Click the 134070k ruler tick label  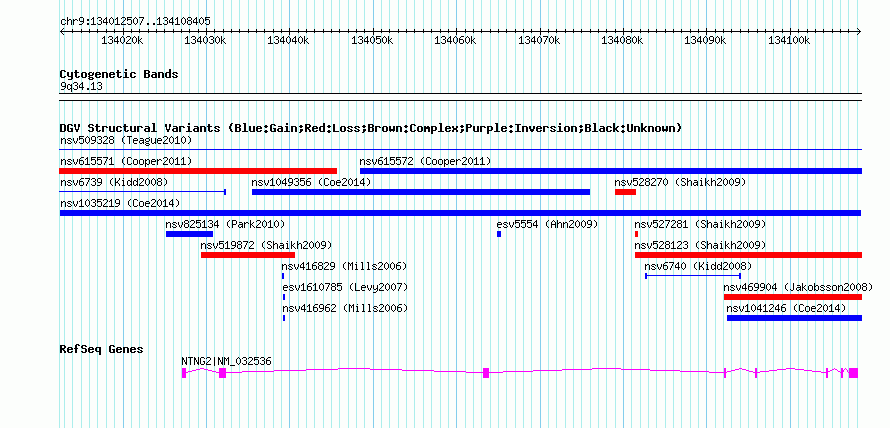click(x=539, y=40)
